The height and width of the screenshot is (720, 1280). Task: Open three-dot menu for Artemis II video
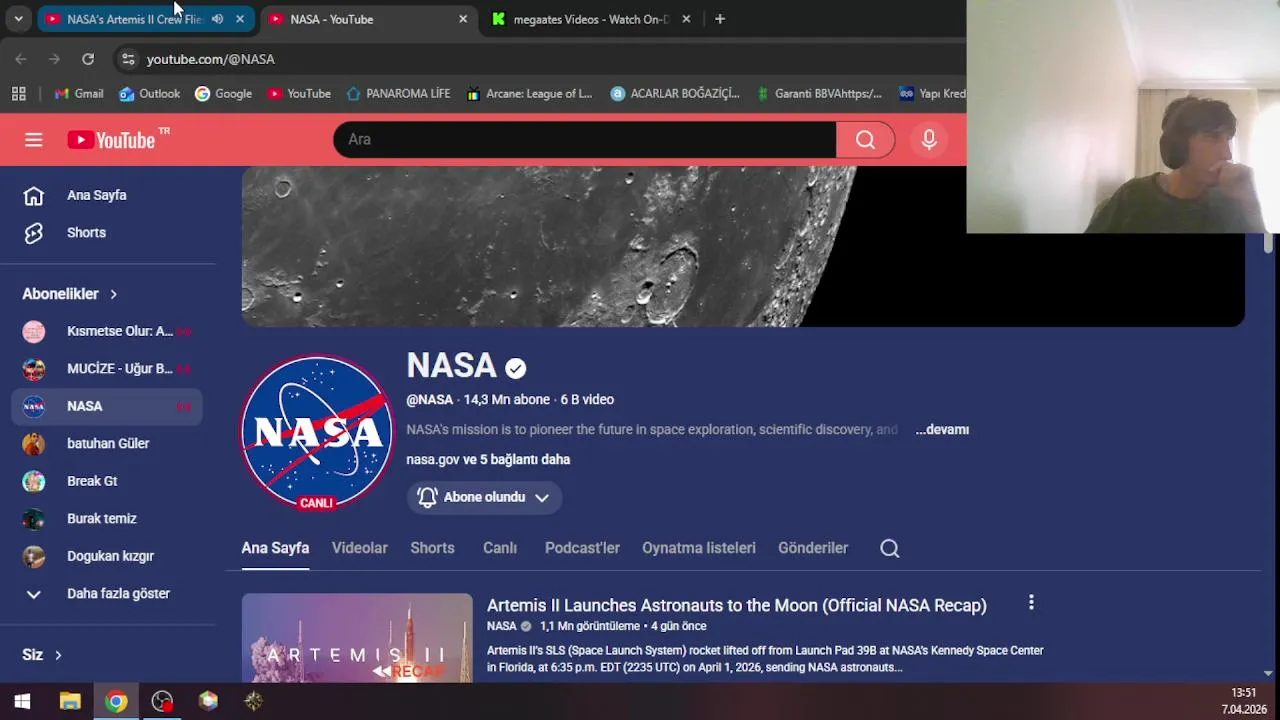1031,602
